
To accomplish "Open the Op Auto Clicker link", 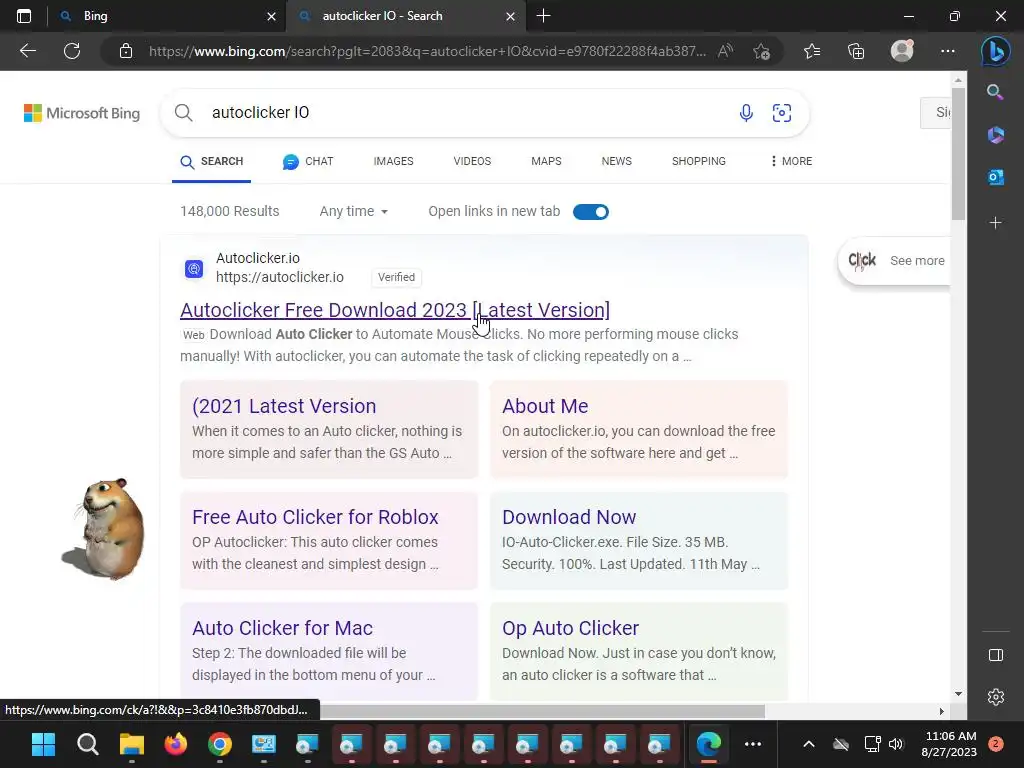I will [x=570, y=628].
